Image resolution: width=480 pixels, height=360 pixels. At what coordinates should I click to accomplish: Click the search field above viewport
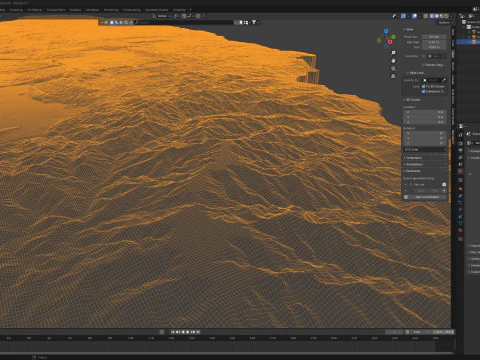tap(184, 22)
